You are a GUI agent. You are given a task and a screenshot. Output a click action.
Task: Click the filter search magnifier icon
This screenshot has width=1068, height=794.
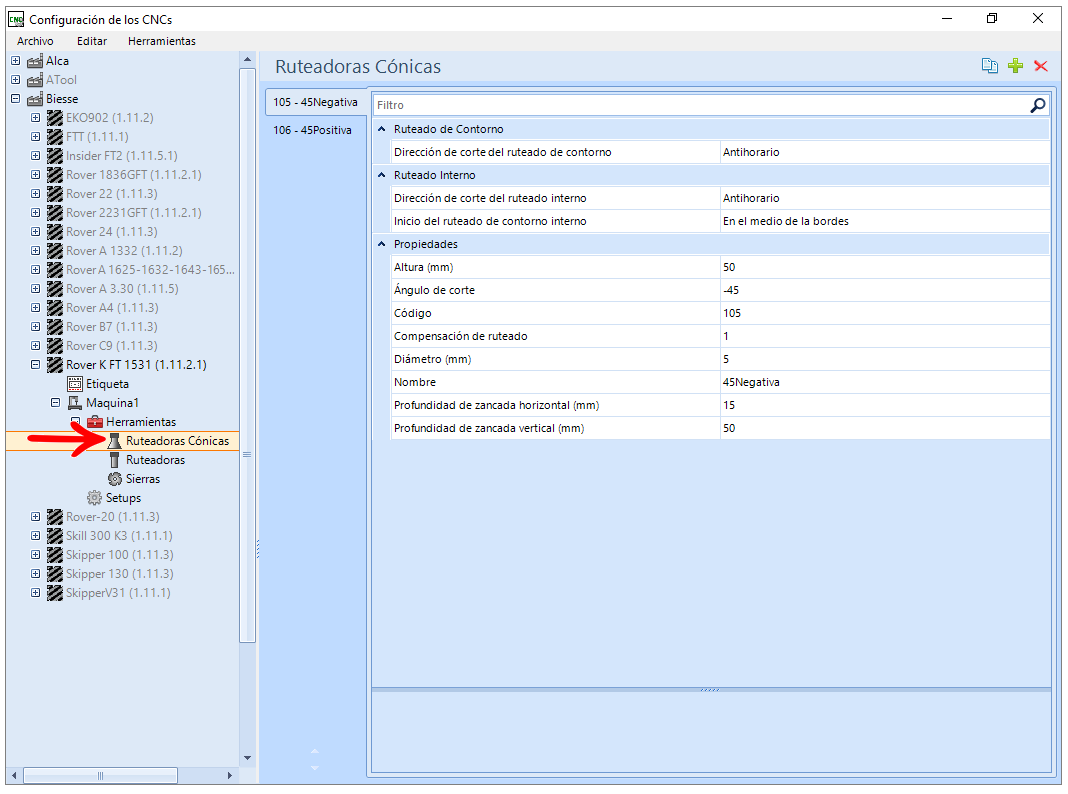[x=1037, y=105]
